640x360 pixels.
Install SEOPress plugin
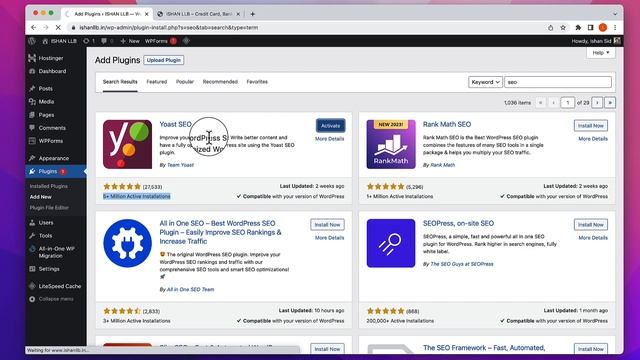point(591,224)
